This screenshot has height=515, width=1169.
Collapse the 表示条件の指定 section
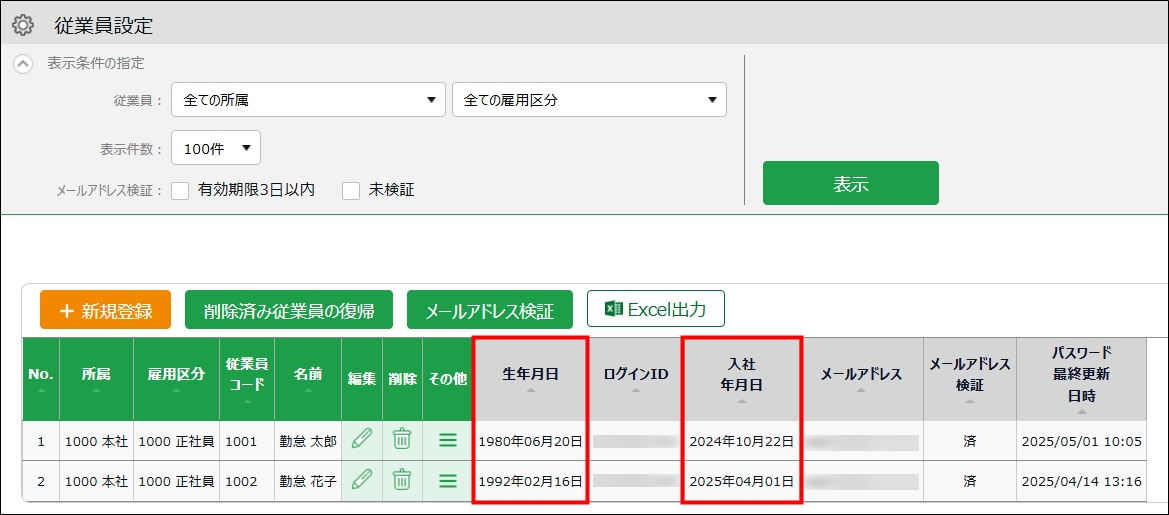23,64
